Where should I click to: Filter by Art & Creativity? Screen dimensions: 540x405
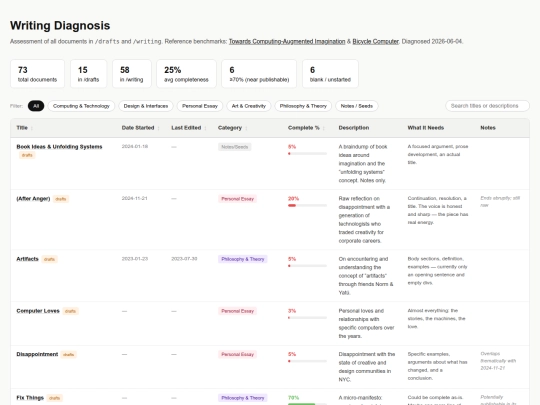[249, 106]
